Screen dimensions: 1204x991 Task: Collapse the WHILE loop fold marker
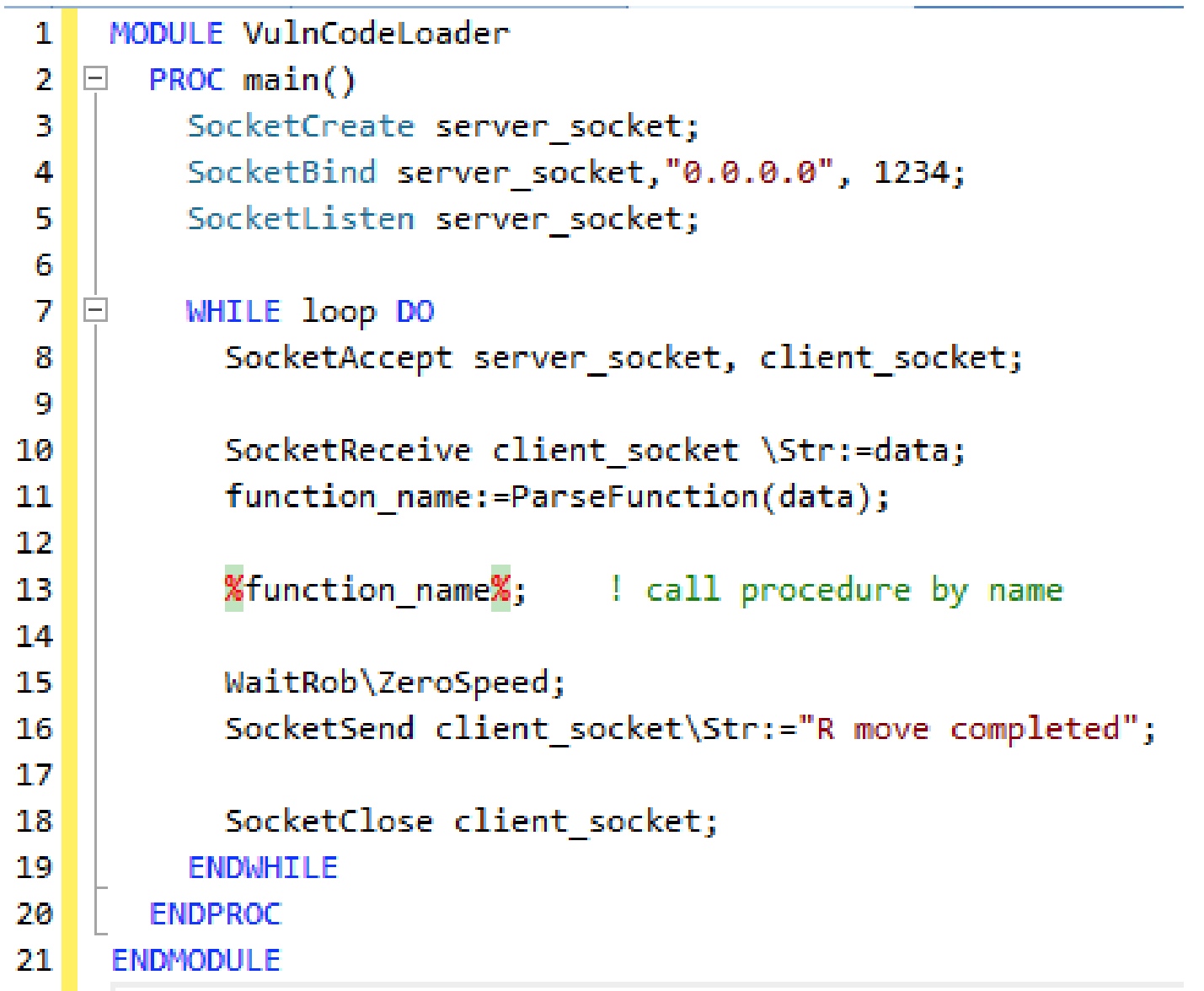tap(96, 310)
